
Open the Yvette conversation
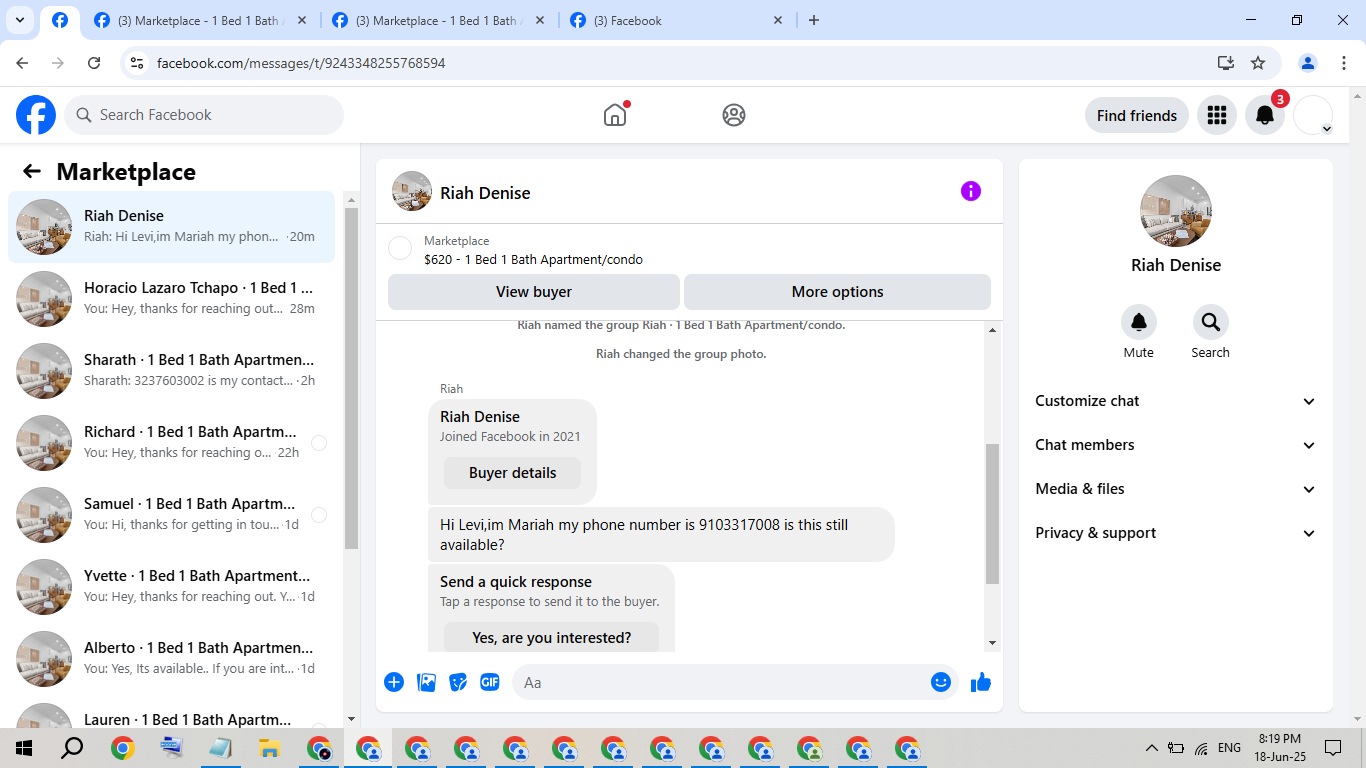tap(171, 587)
